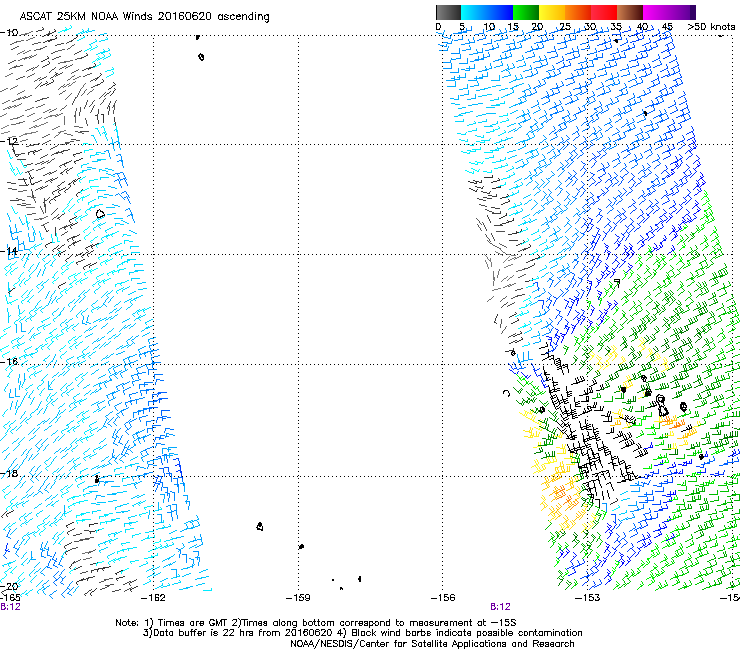Click the 8:12 time label under -165
Screen dimensions: 740x650
(x=10, y=607)
